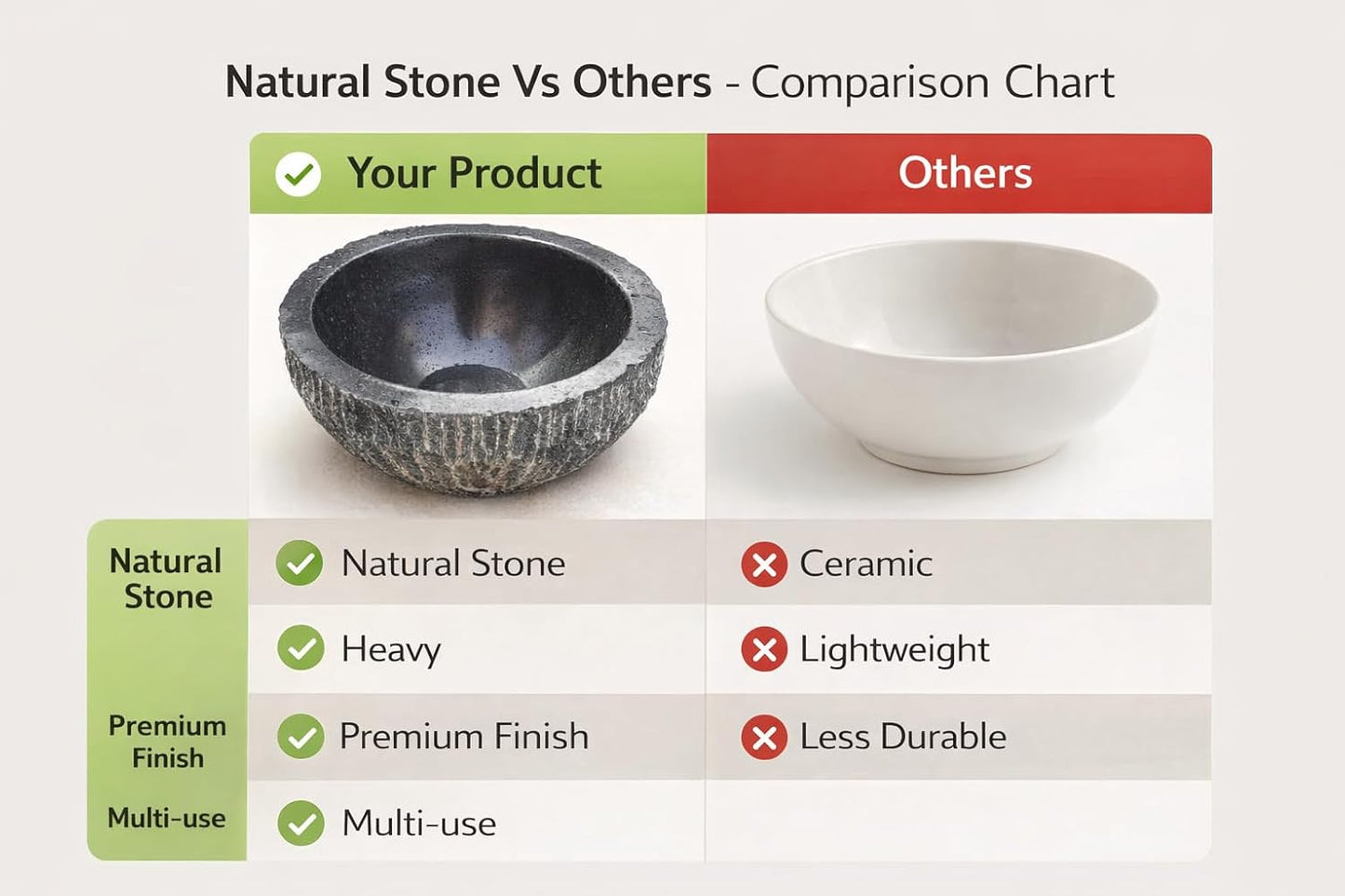Click the green check next to Heavy

point(300,649)
